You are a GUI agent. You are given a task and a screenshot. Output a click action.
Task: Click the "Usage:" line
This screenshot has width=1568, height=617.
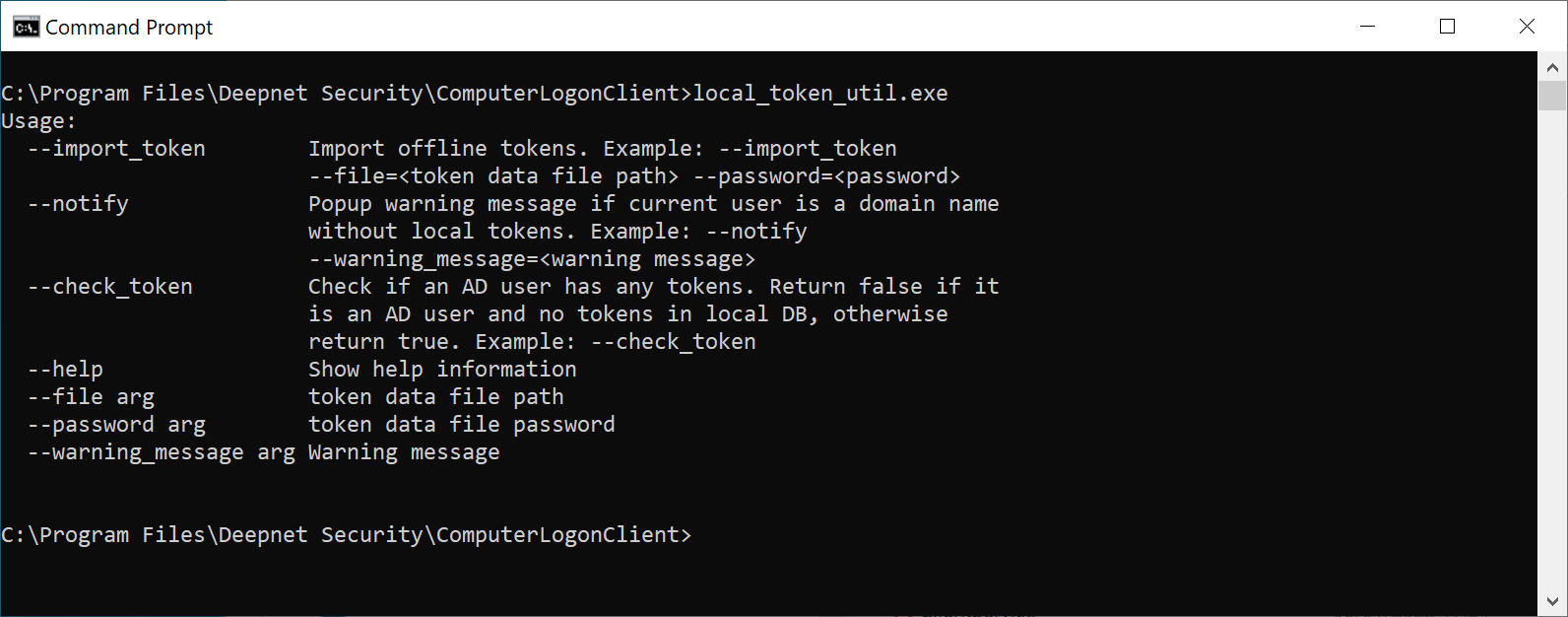click(x=38, y=121)
